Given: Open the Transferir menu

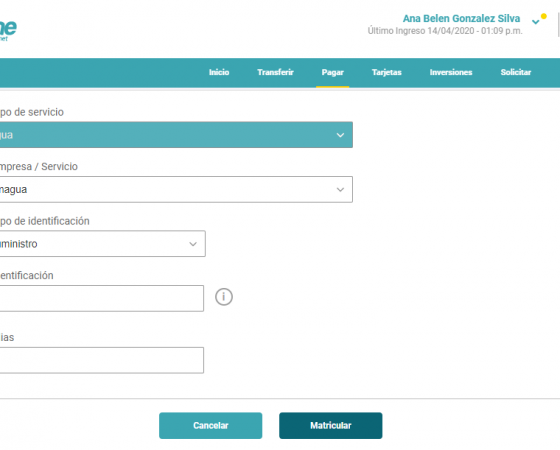Looking at the screenshot, I should click(x=275, y=72).
